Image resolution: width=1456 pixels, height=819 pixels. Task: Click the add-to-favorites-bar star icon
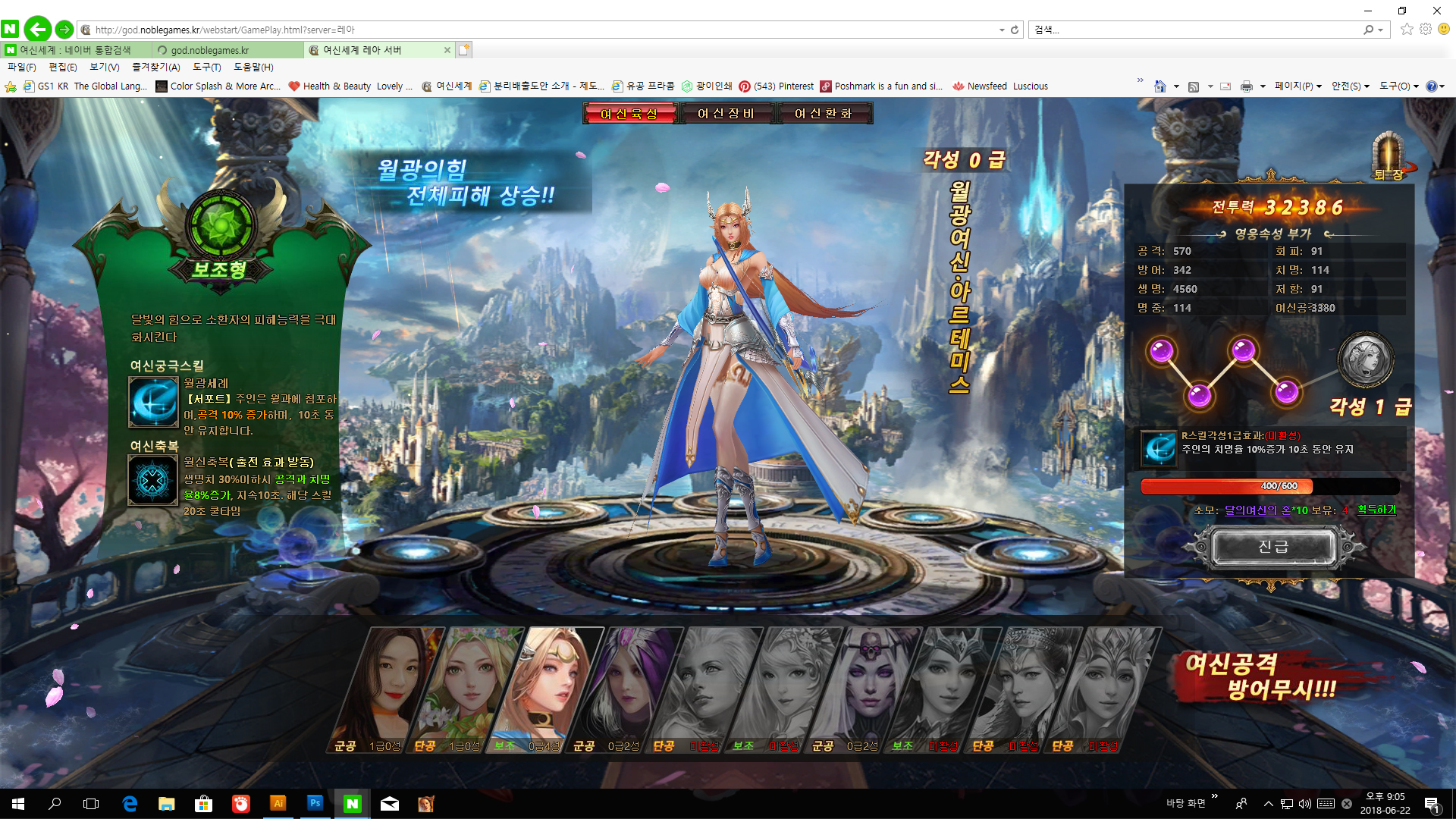click(11, 86)
